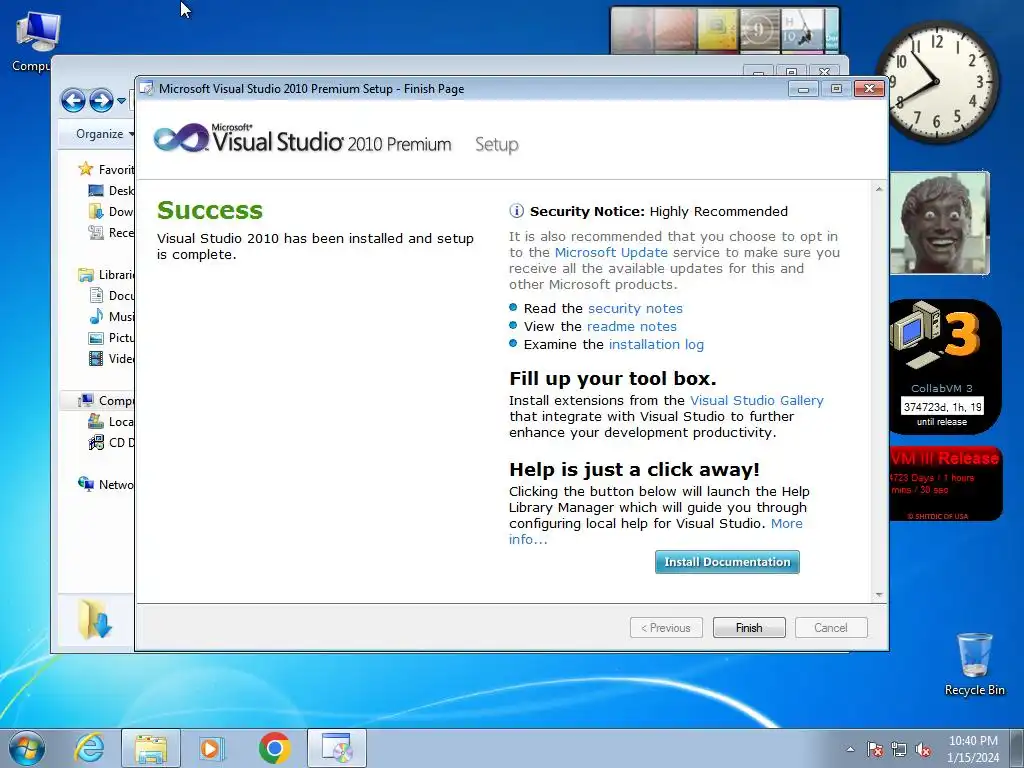The image size is (1024, 768).
Task: Click the Install Documentation button
Action: [x=727, y=562]
